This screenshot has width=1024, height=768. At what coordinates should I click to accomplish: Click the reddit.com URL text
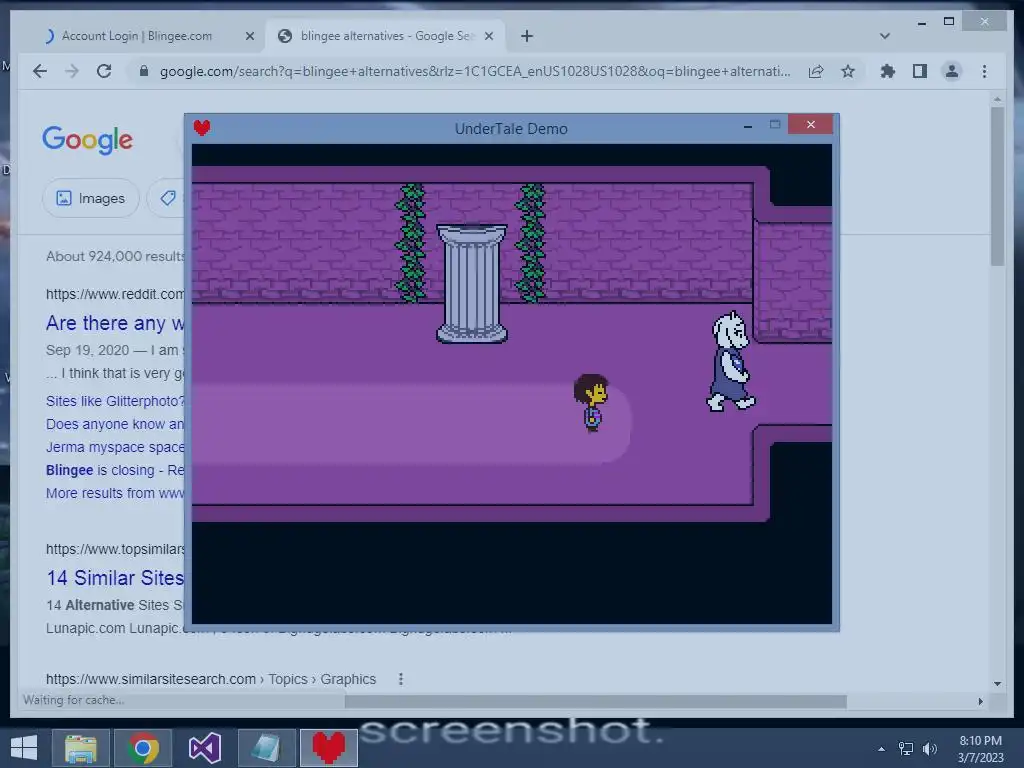[x=115, y=294]
